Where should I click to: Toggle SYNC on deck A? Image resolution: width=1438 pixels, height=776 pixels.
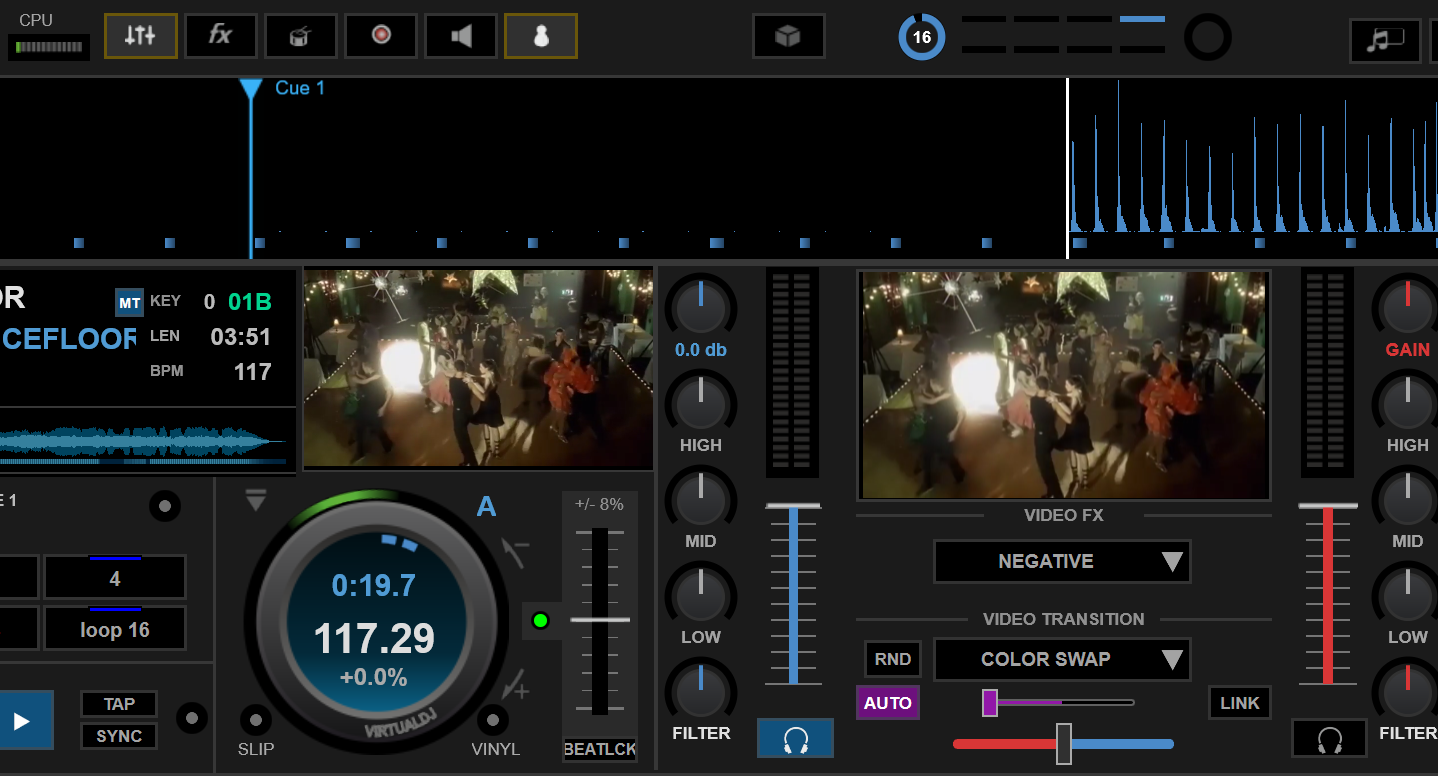pos(119,736)
